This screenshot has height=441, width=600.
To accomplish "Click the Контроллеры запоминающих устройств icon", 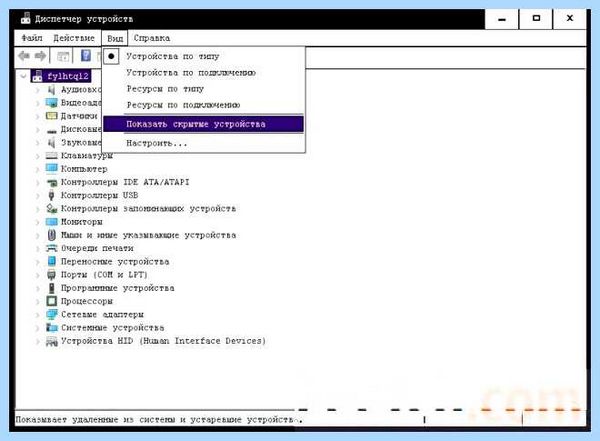I will tap(52, 209).
